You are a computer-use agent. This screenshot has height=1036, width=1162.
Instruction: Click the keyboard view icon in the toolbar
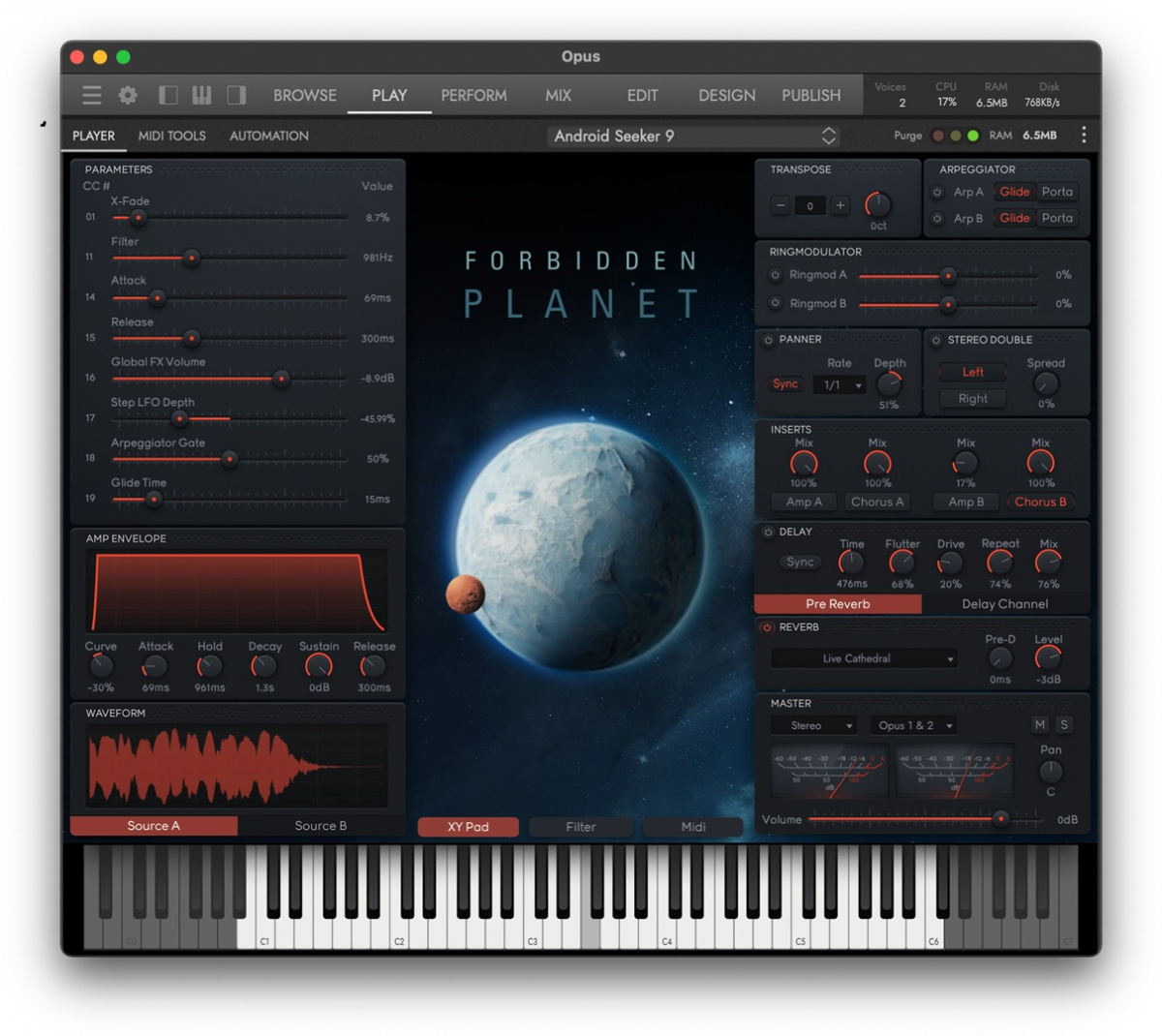(x=201, y=95)
